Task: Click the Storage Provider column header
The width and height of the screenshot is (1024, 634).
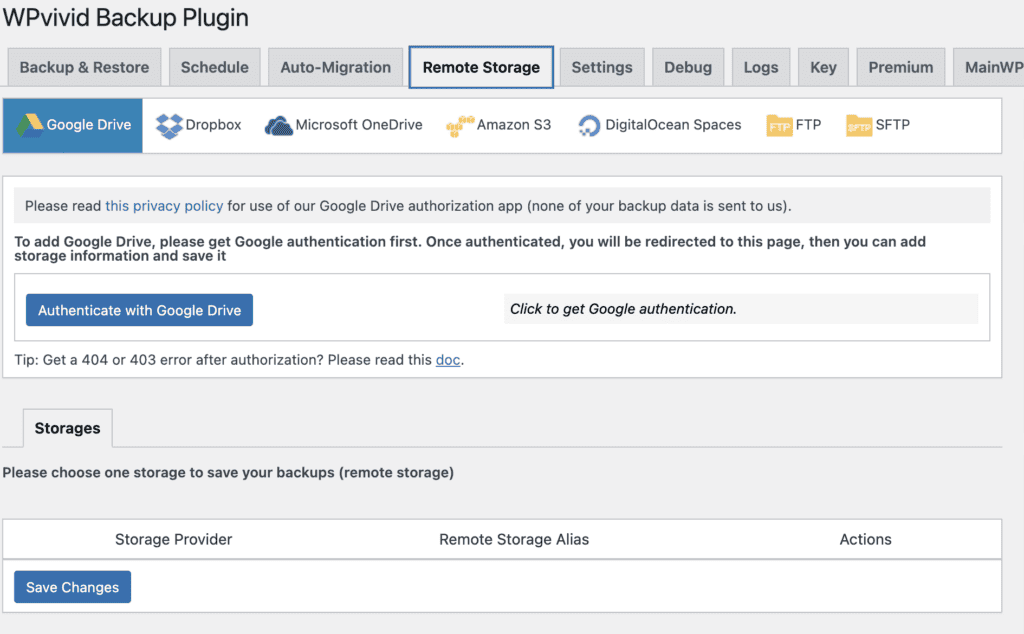Action: pos(174,539)
